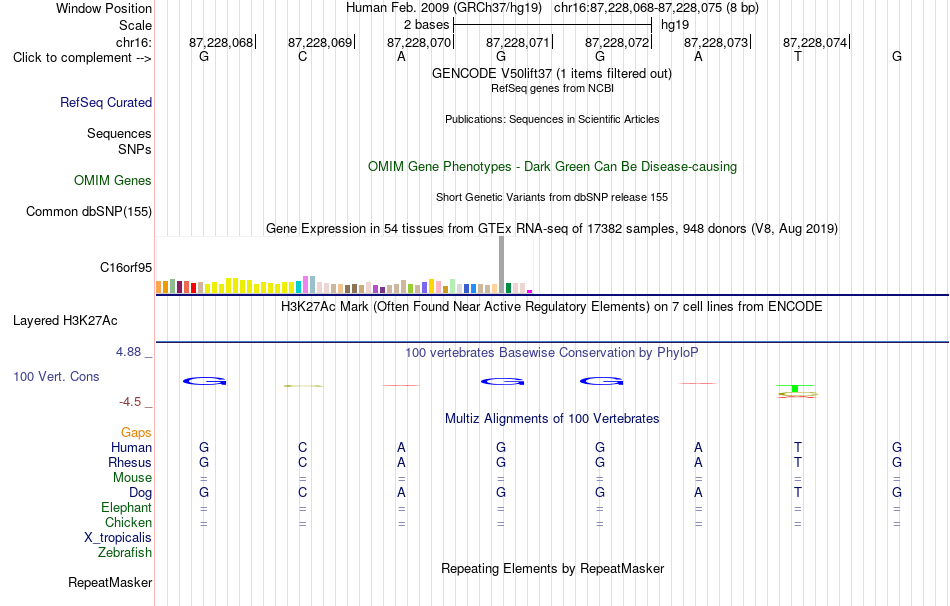Click the 87,228,071 position label
The height and width of the screenshot is (606, 950).
coord(518,42)
